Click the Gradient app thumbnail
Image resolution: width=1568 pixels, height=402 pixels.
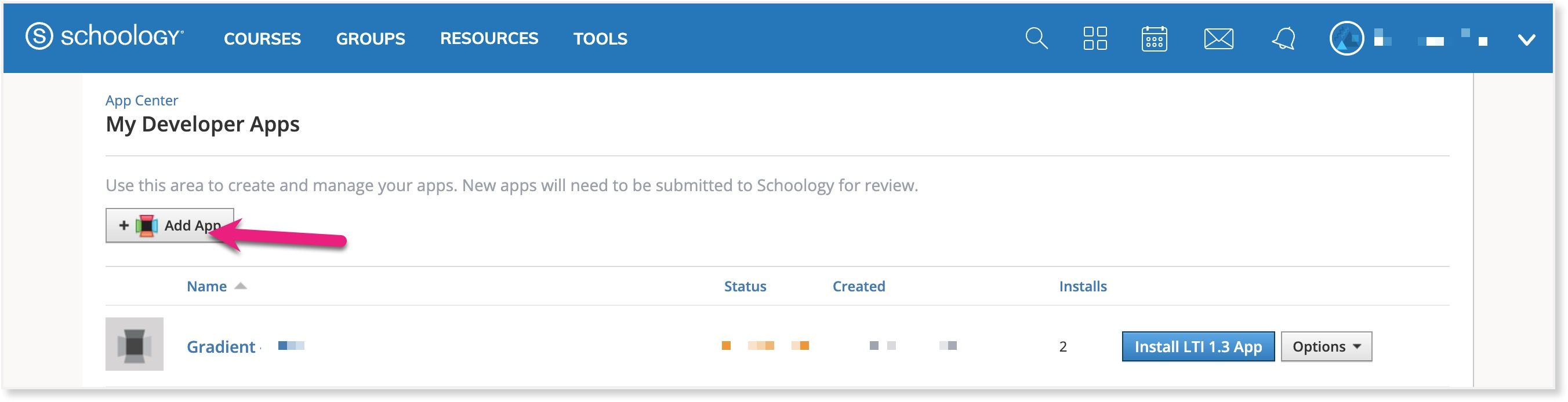(134, 344)
